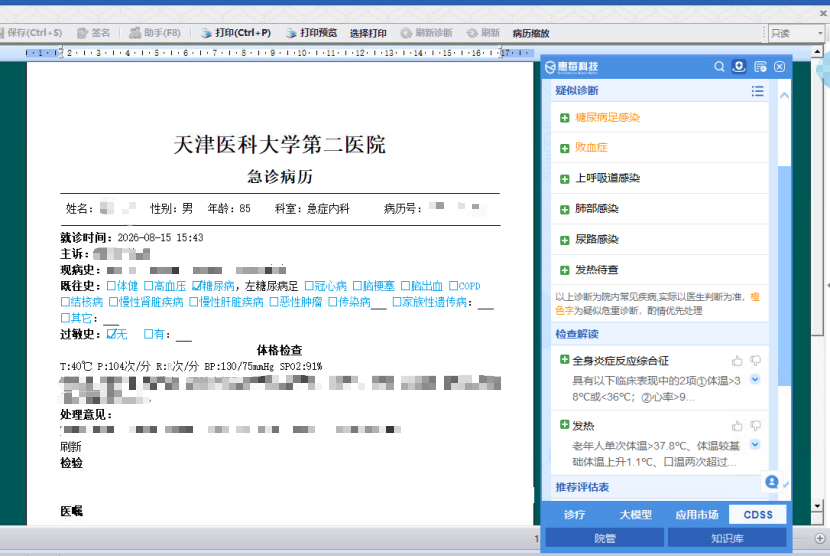Add the 糖尿病足感染 diagnosis with its plus icon
The image size is (830, 556).
point(564,118)
